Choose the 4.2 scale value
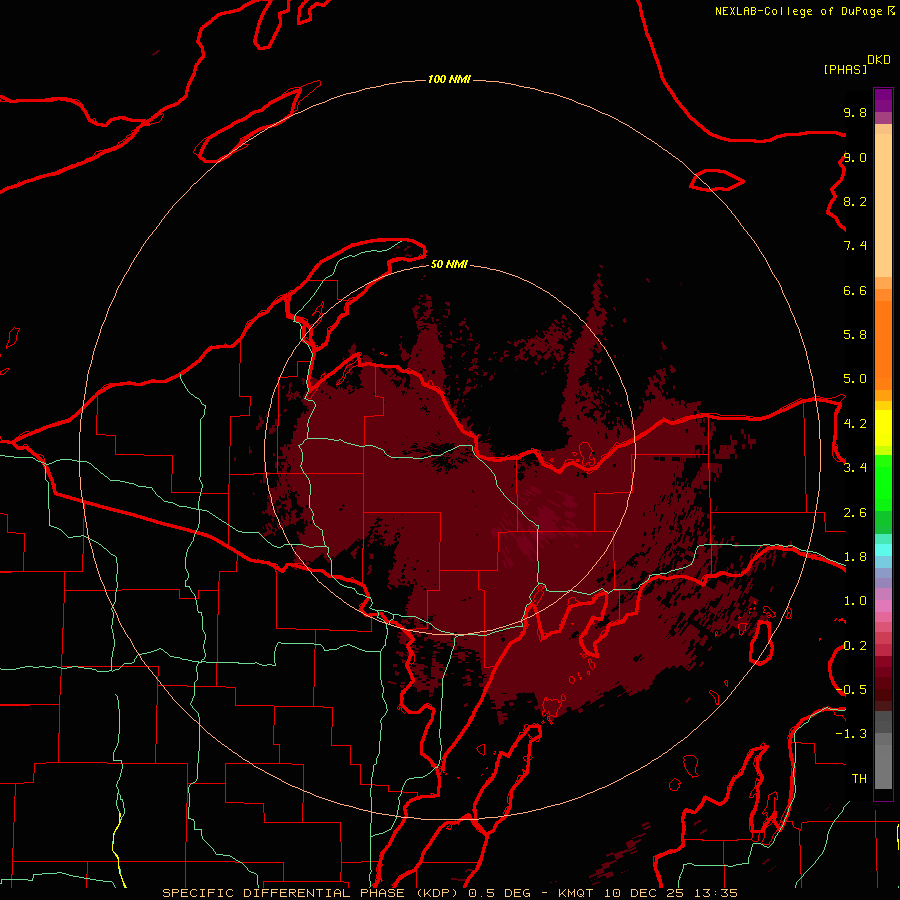 coord(855,424)
